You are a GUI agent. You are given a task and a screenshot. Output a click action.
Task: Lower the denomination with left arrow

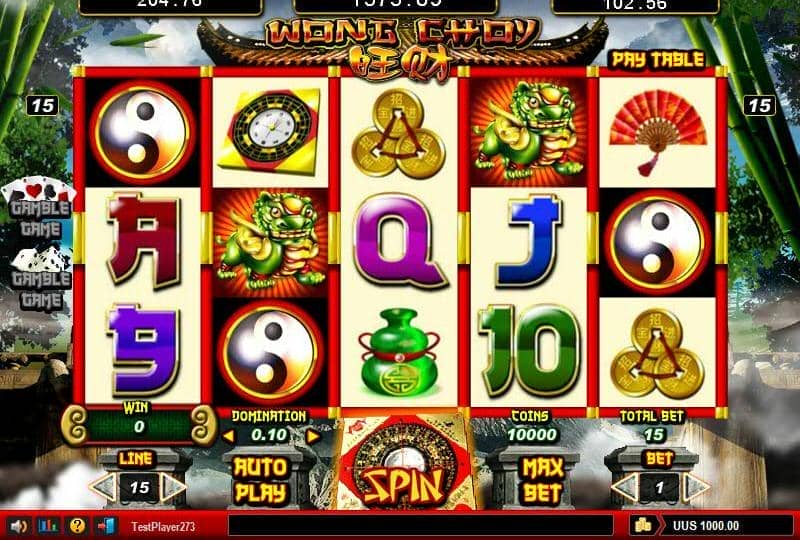tap(229, 436)
